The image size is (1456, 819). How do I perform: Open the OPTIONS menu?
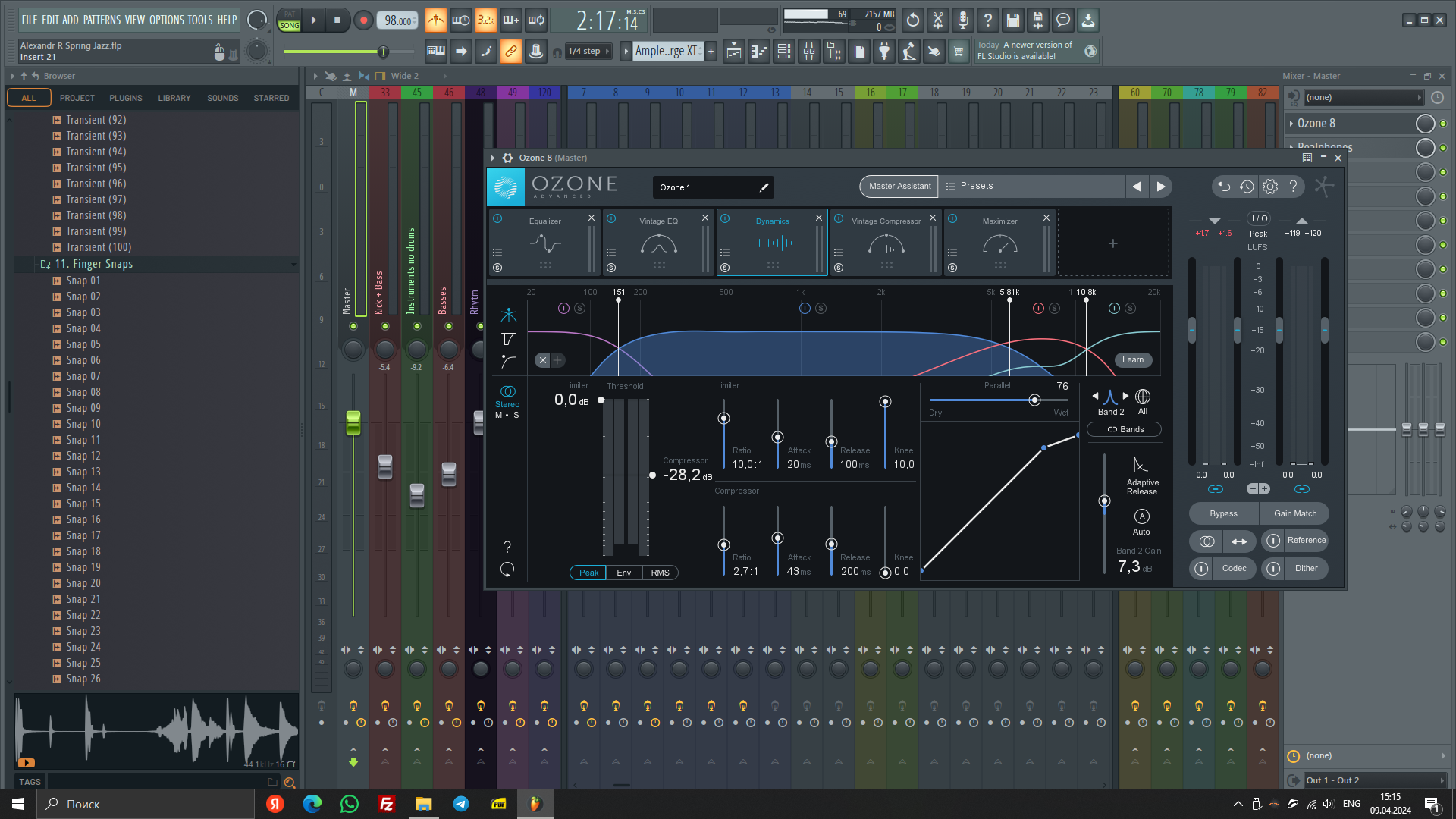(166, 20)
